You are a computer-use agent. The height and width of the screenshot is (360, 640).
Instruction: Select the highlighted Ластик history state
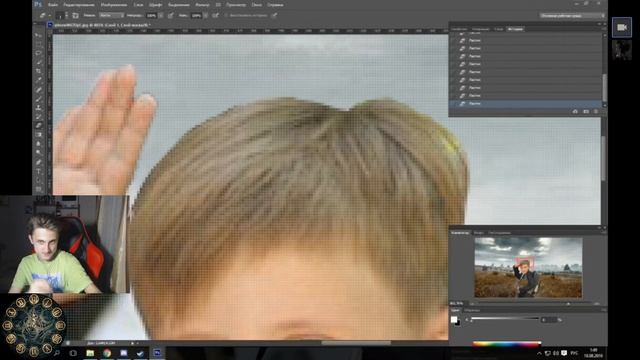coord(525,104)
